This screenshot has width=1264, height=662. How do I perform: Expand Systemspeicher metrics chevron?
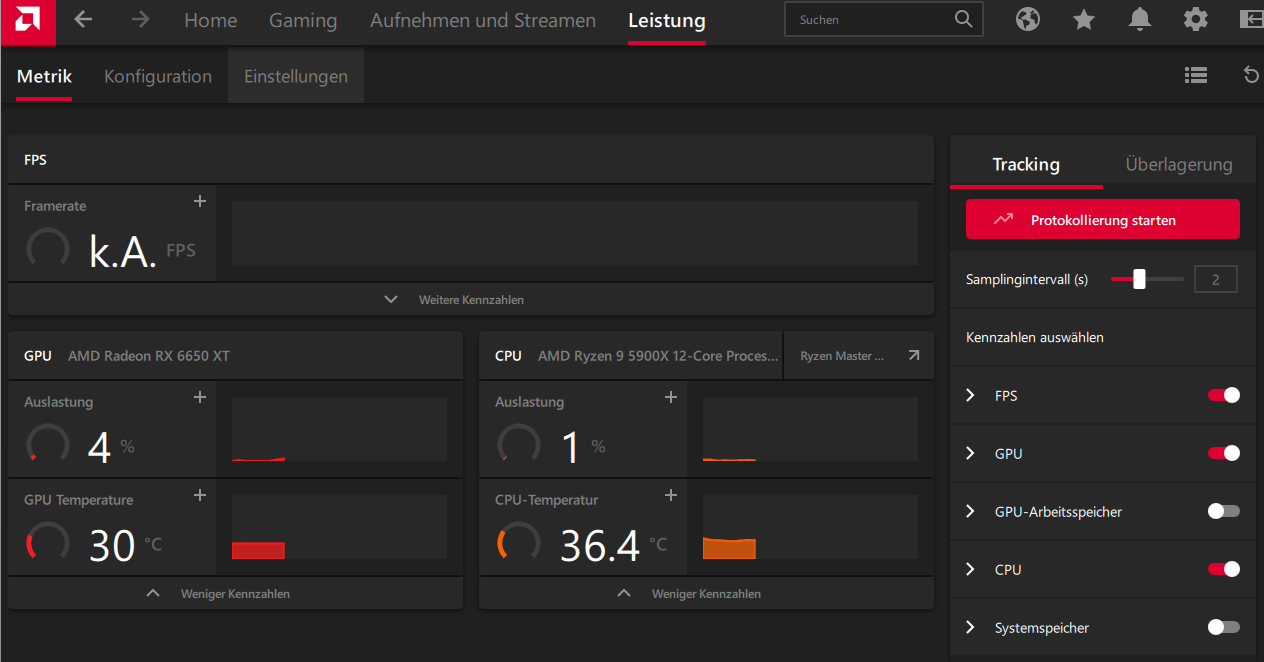tap(970, 627)
